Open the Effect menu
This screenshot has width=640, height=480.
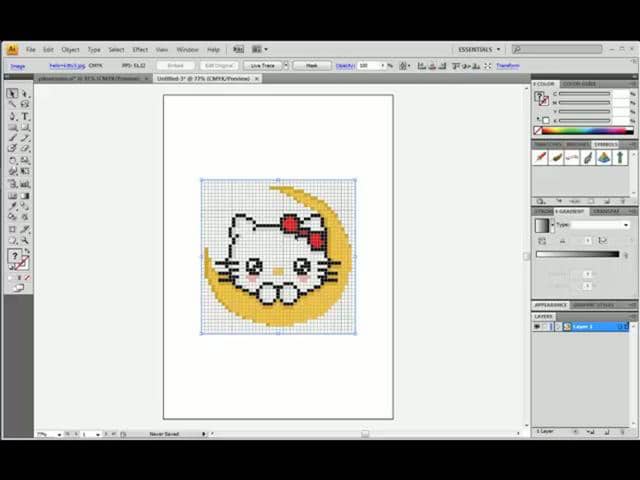tap(140, 50)
